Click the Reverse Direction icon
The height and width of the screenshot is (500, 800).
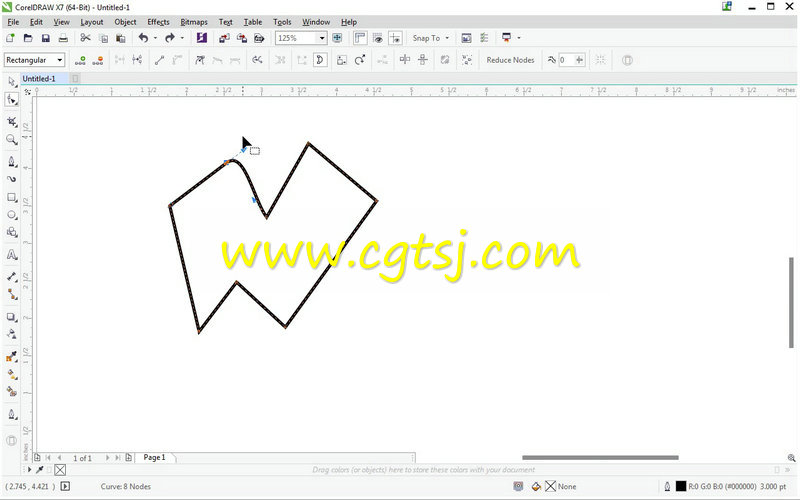coord(257,60)
